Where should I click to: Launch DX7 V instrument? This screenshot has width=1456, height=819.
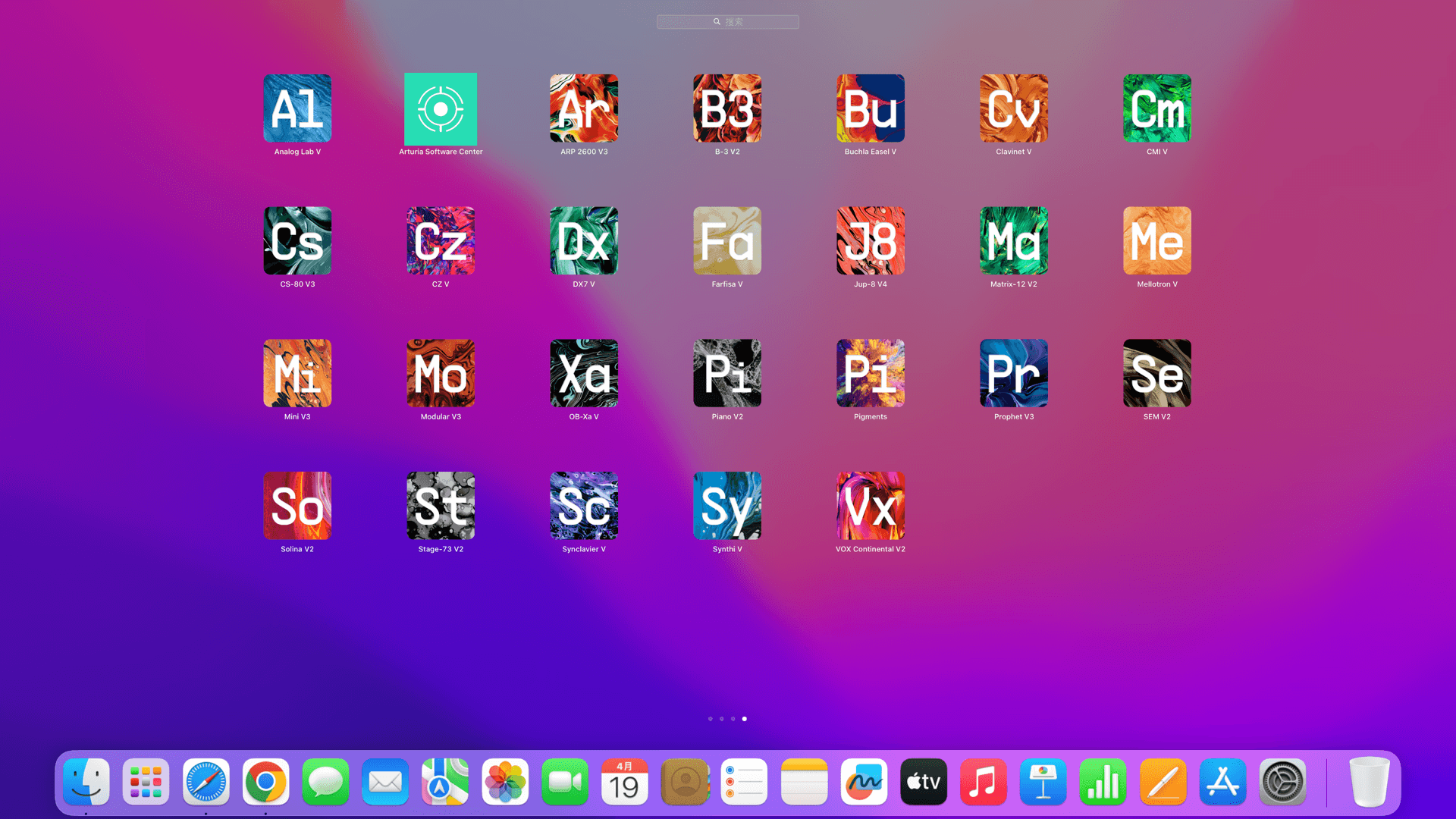click(584, 241)
